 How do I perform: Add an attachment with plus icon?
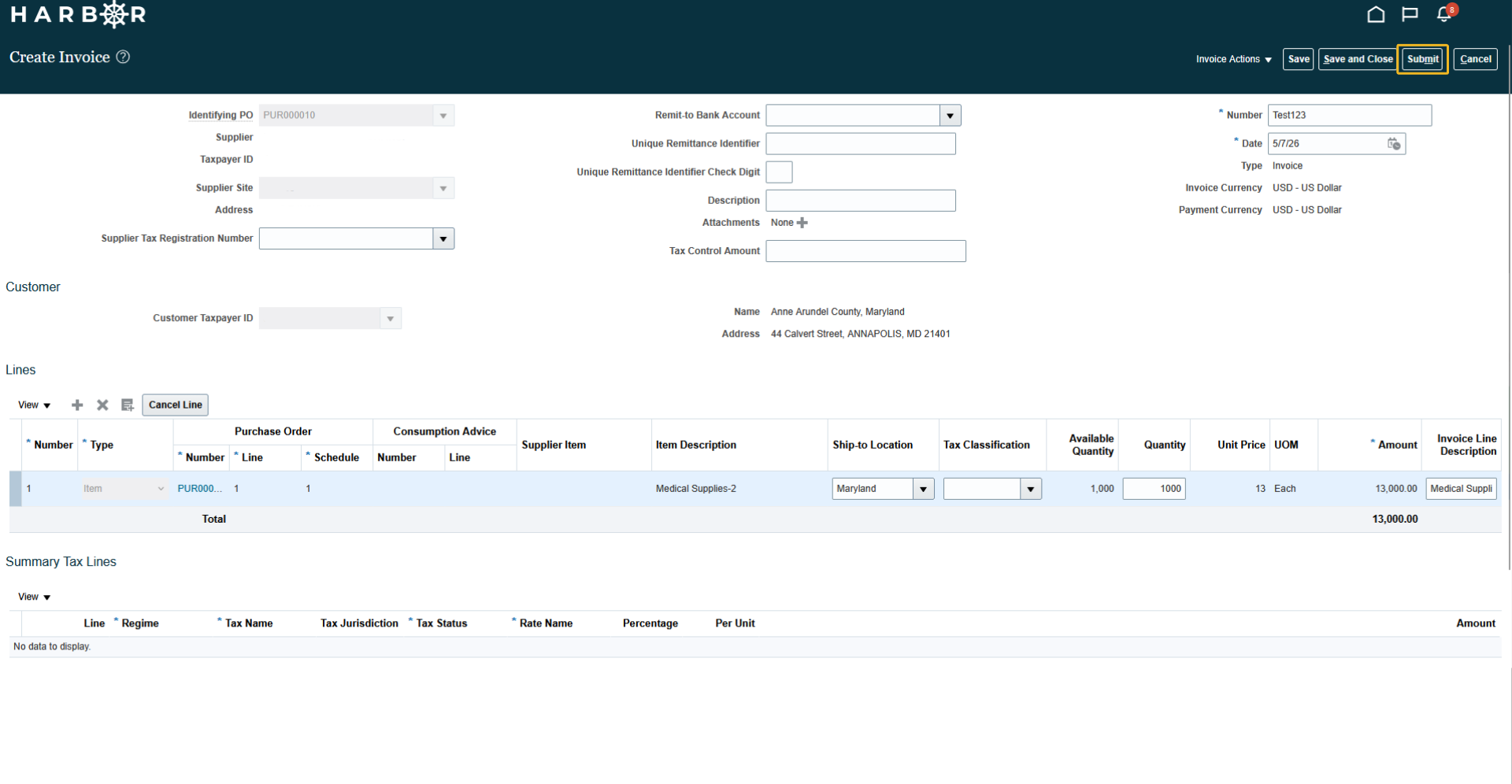[x=802, y=223]
